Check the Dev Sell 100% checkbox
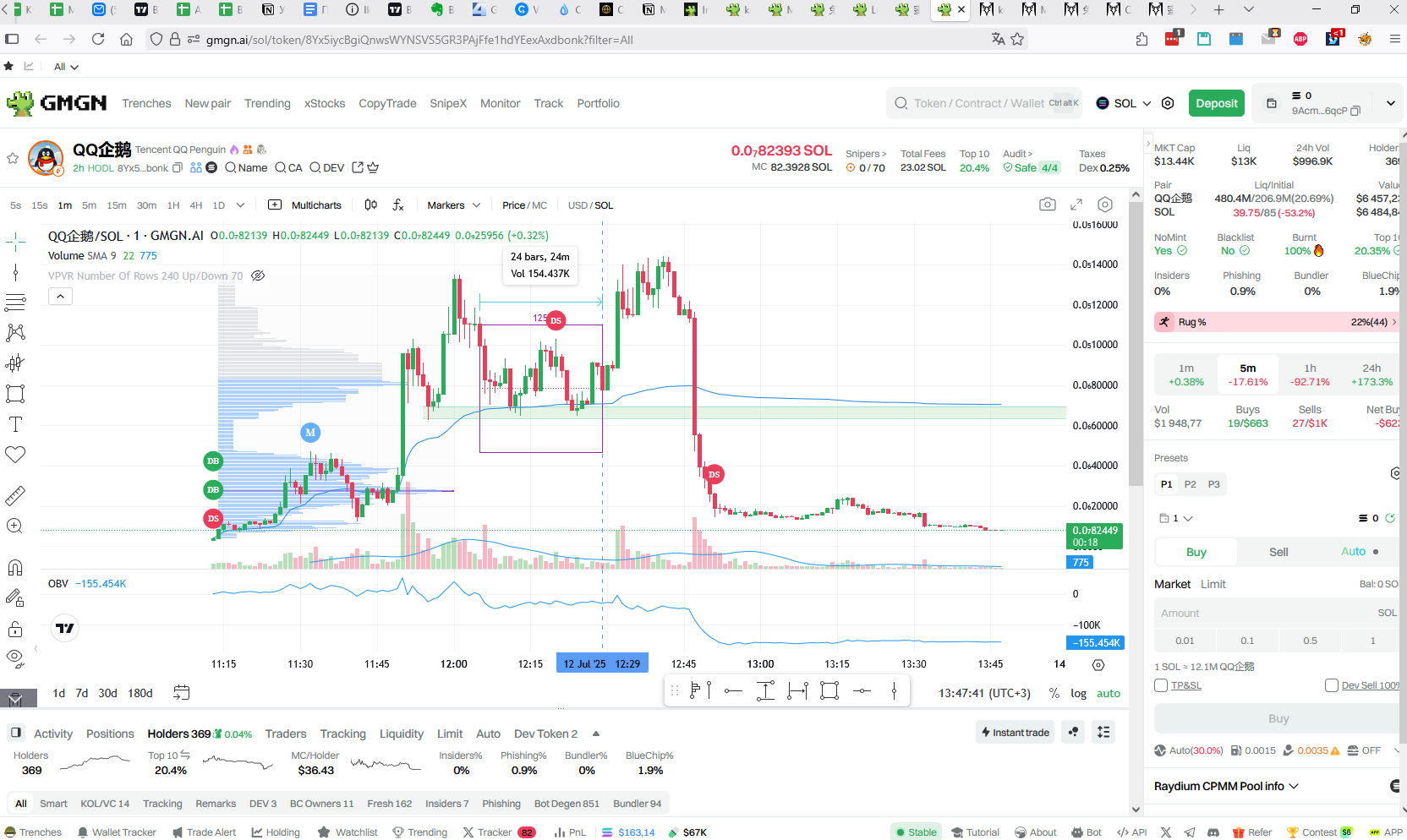The width and height of the screenshot is (1407, 840). 1332,685
